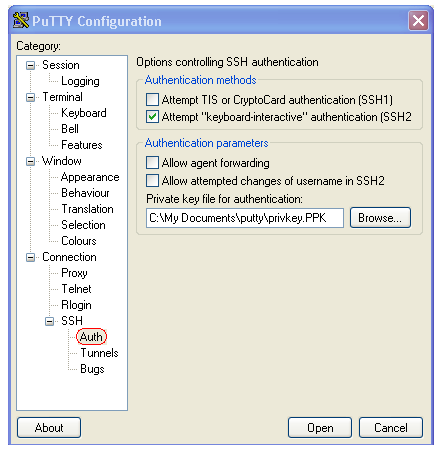Collapse the Window category expander
The height and width of the screenshot is (452, 440).
click(x=30, y=162)
